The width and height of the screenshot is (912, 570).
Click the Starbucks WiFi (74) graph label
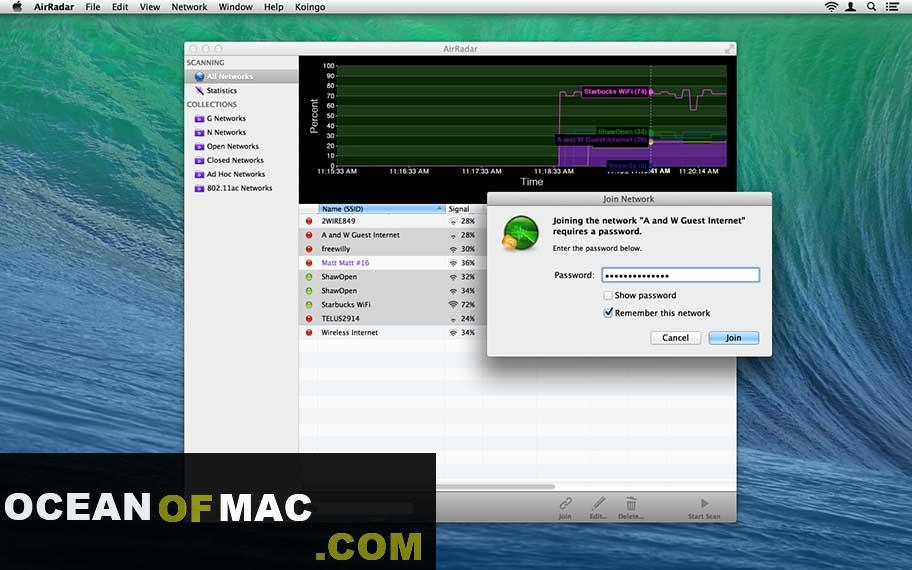[615, 91]
